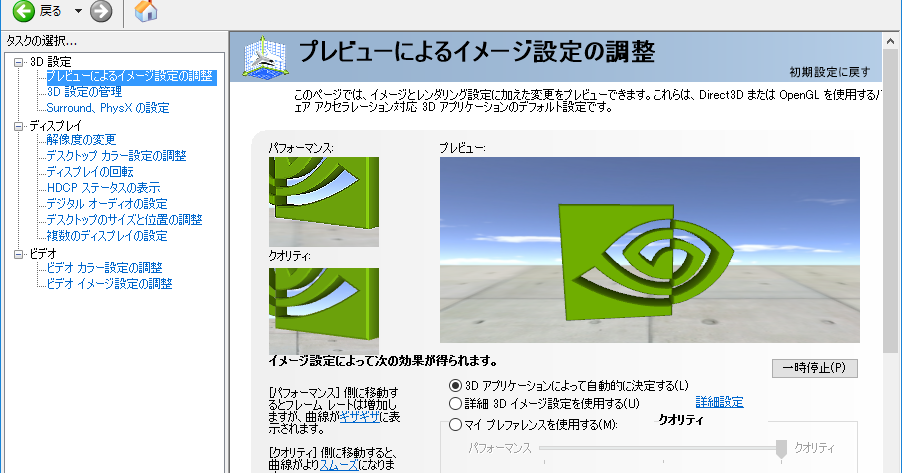Screen dimensions: 902x473
Task: Click the タスクの選択... heading
Action: (41, 41)
